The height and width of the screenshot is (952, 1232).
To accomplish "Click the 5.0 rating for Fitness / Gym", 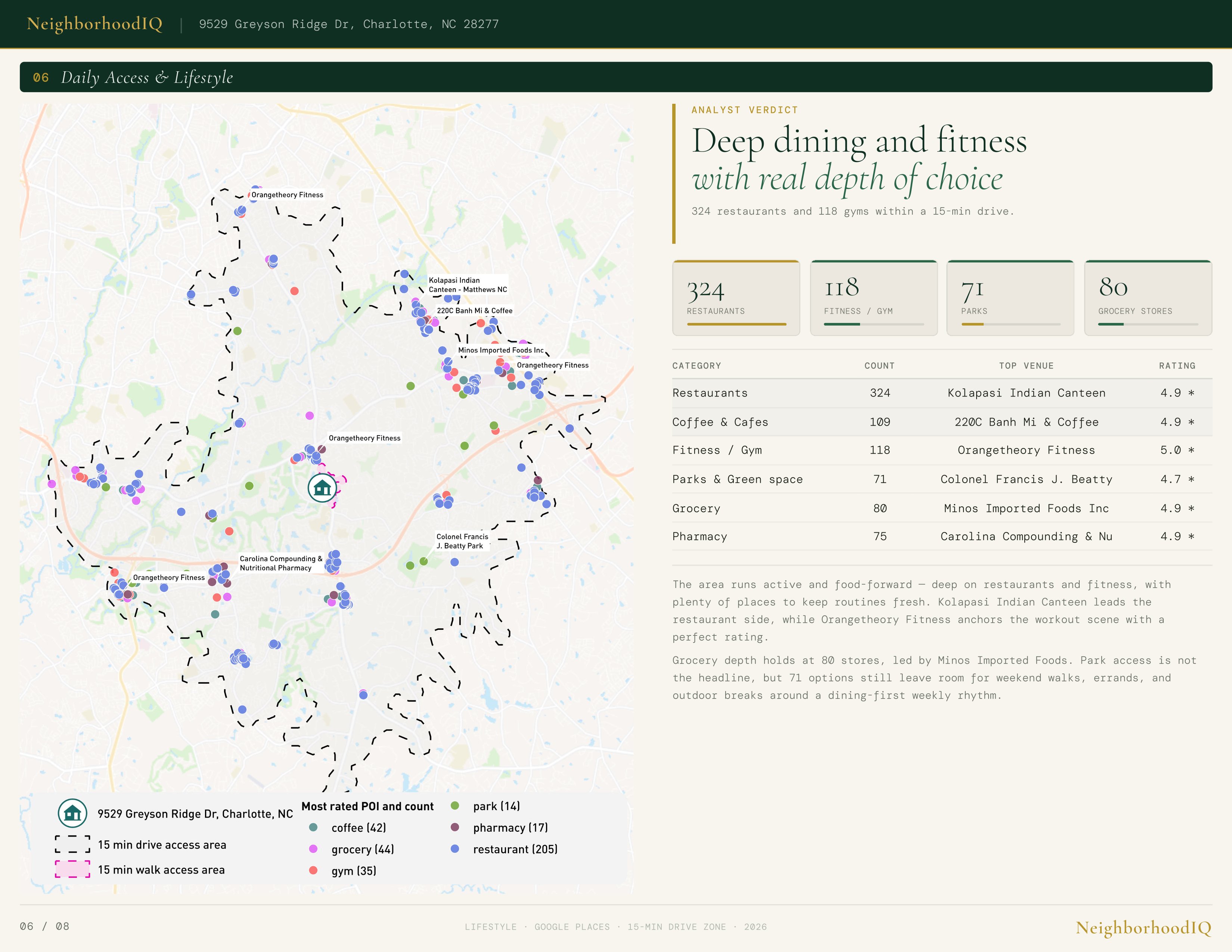I will coord(1177,450).
